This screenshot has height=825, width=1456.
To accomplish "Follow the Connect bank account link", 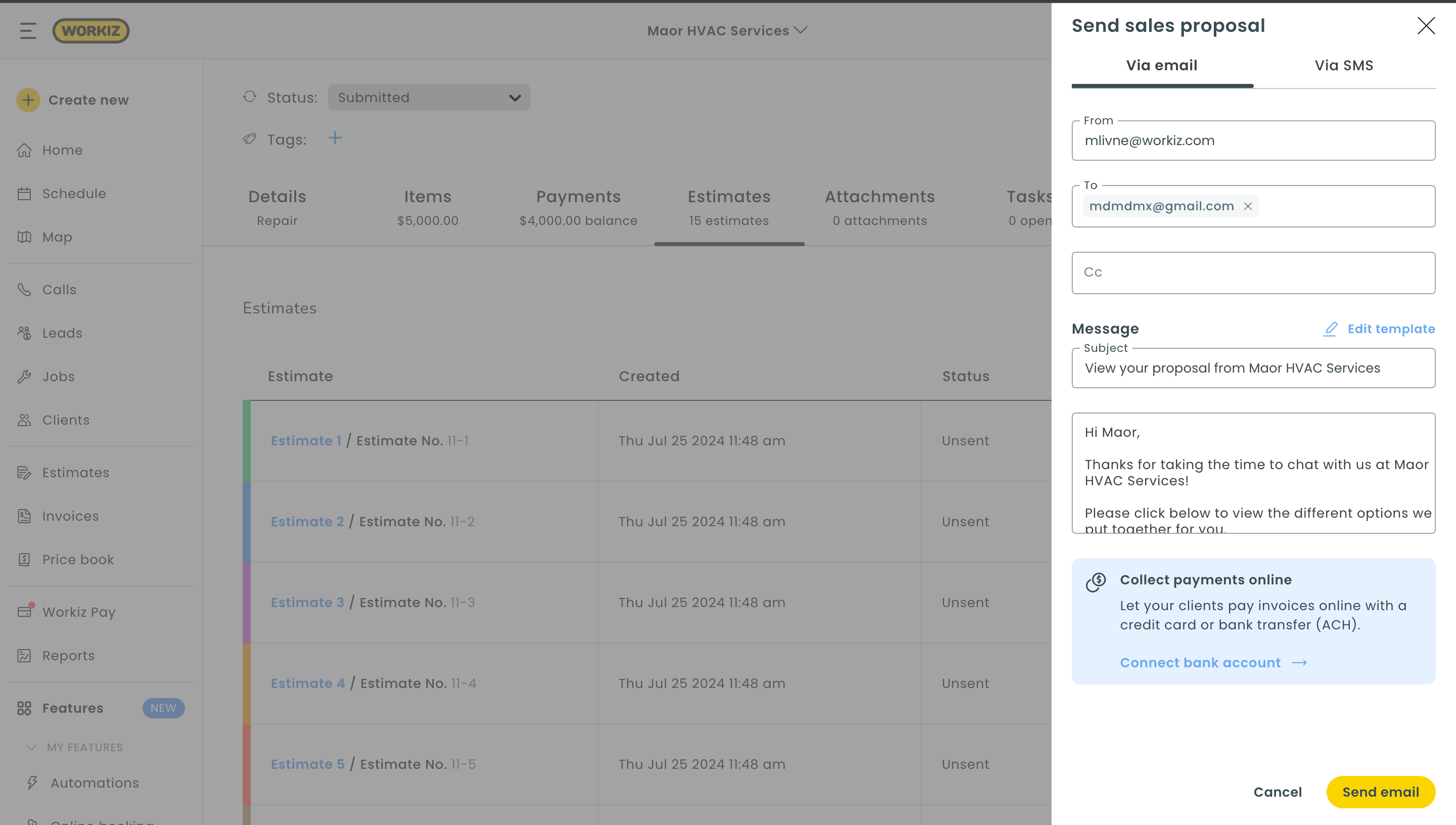I will [x=1213, y=663].
